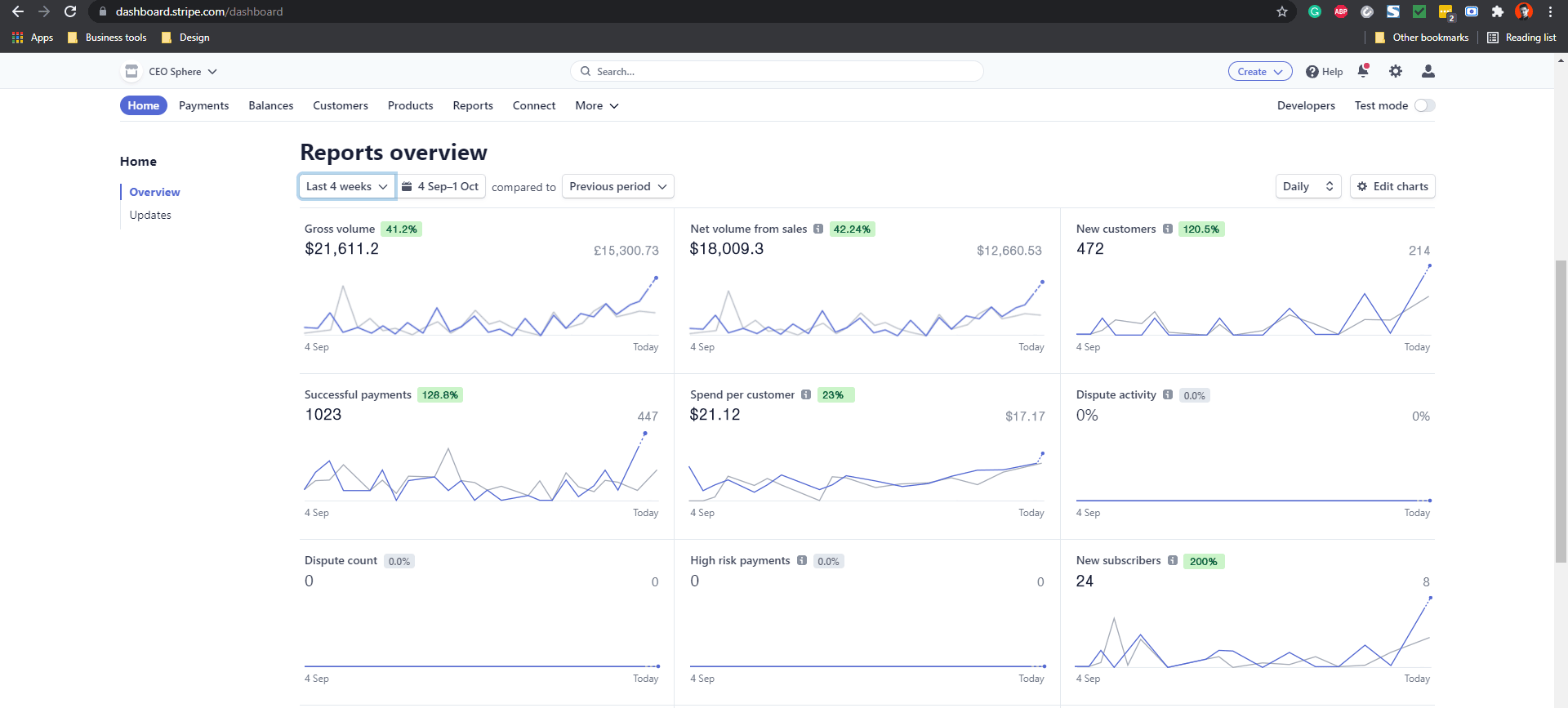The height and width of the screenshot is (708, 1568).
Task: Click the Edit charts button
Action: point(1392,186)
